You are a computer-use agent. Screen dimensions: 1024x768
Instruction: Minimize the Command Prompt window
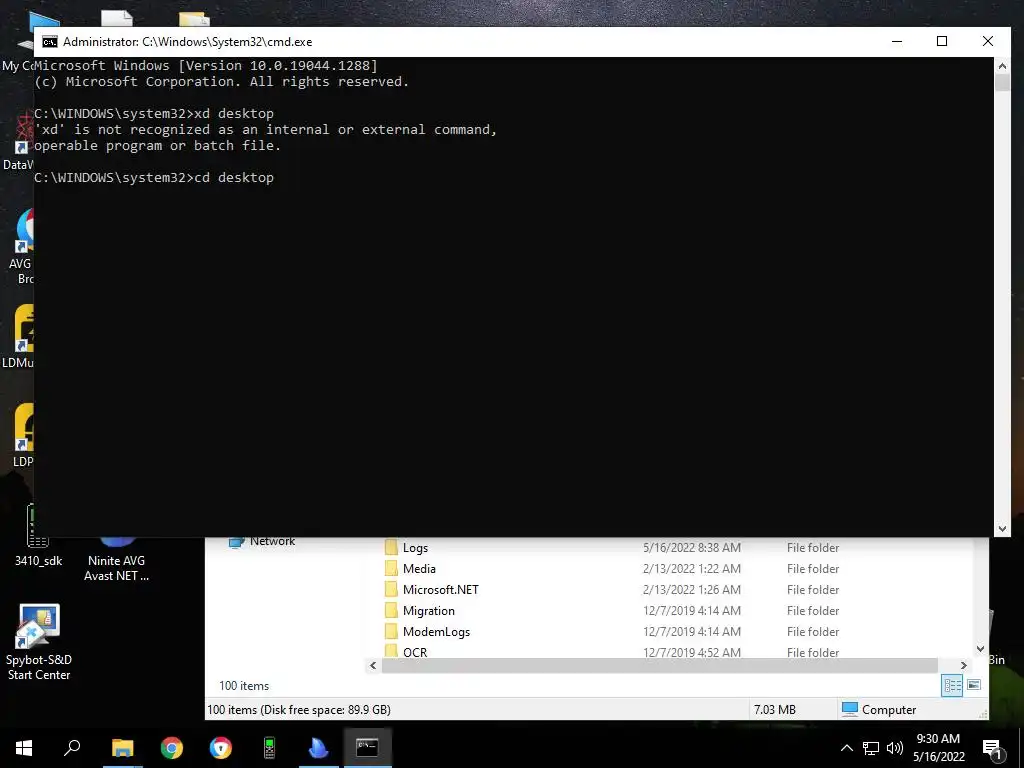[x=897, y=41]
